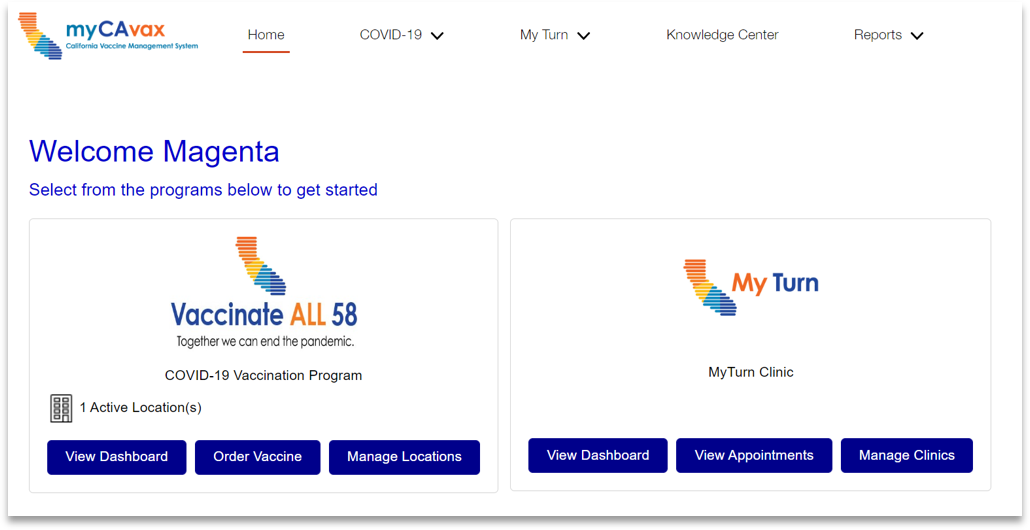Select the COVID-19 Vaccination Program title text
Screen dimensions: 1030x530
point(263,376)
